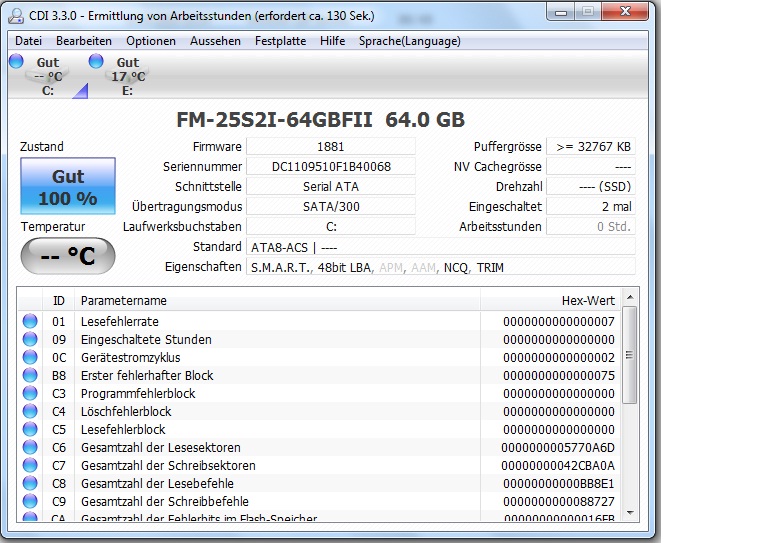Select the Lesefehlerrate row name

pos(120,322)
